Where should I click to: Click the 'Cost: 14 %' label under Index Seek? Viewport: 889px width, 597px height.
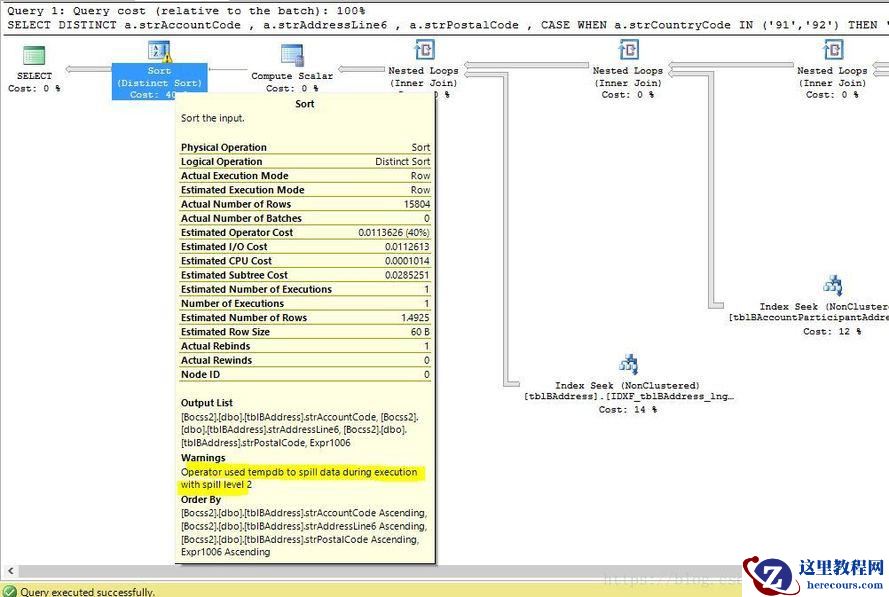[628, 409]
